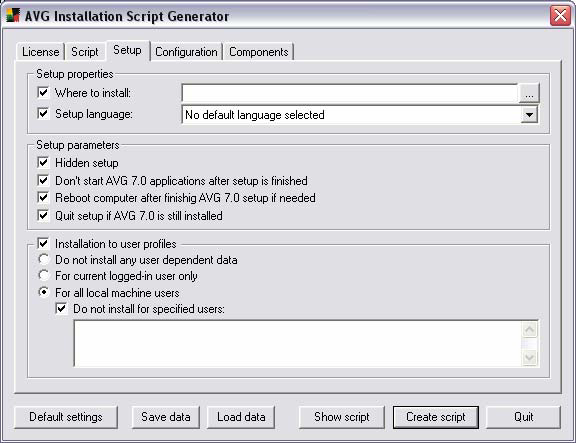Click the user list scroll up arrow
Image resolution: width=576 pixels, height=443 pixels.
tap(529, 329)
